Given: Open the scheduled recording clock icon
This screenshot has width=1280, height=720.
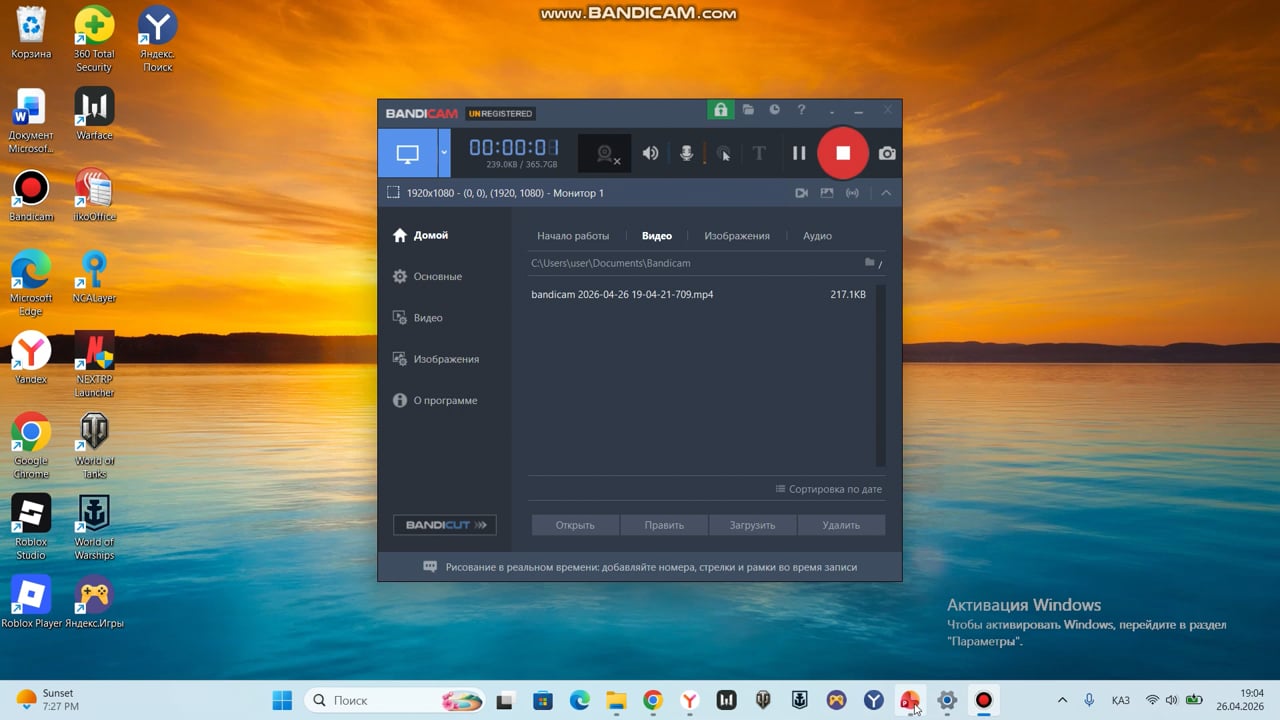Looking at the screenshot, I should pos(774,110).
